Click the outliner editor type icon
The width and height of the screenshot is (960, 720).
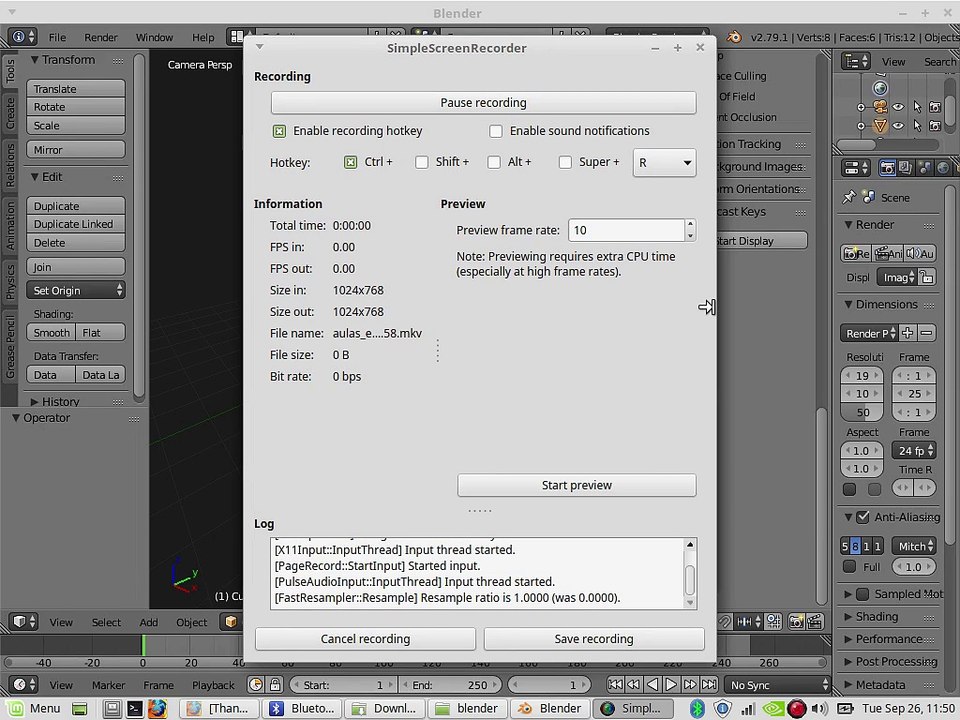click(857, 61)
